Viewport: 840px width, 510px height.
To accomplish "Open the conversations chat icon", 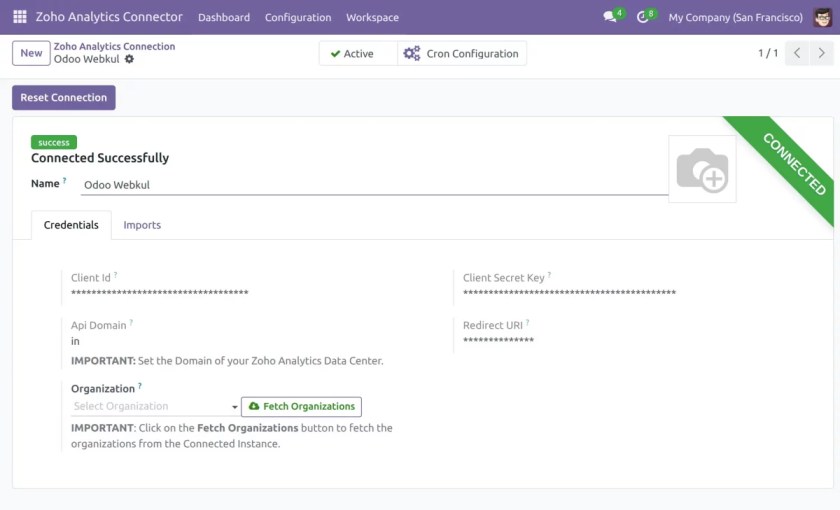I will click(x=610, y=17).
